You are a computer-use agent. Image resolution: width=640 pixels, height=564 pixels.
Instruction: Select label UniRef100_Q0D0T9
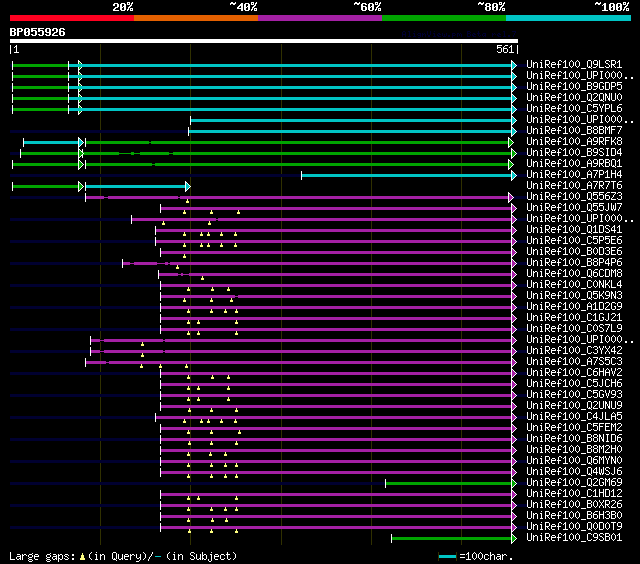pyautogui.click(x=574, y=527)
